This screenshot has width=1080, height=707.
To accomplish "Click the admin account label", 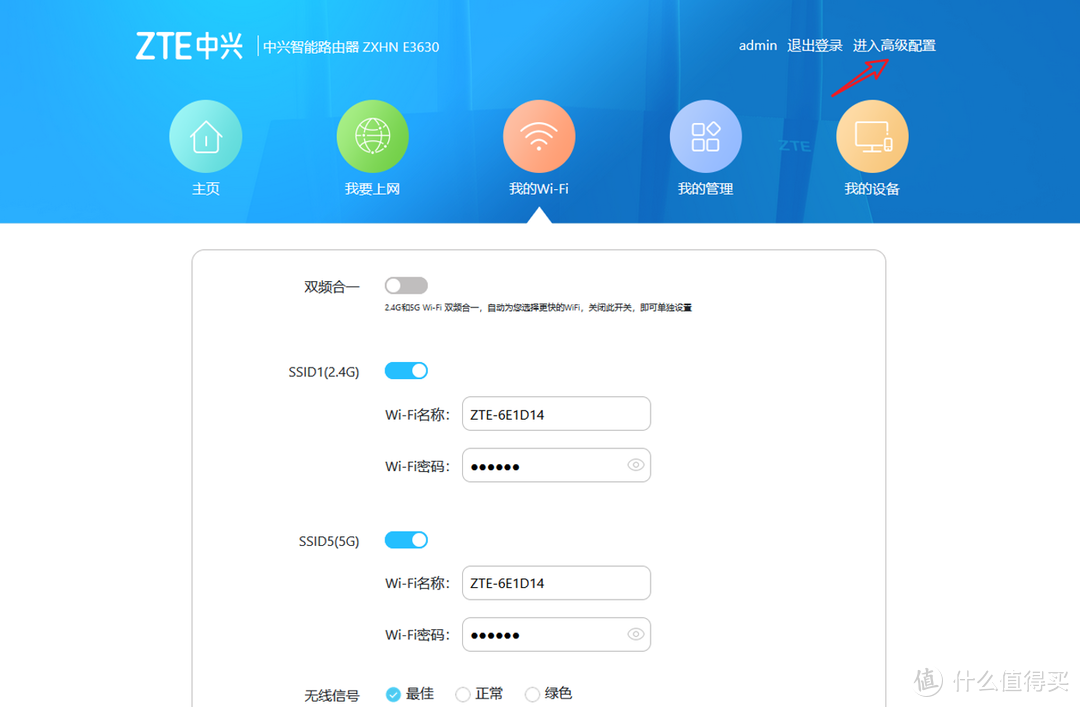I will pos(757,45).
